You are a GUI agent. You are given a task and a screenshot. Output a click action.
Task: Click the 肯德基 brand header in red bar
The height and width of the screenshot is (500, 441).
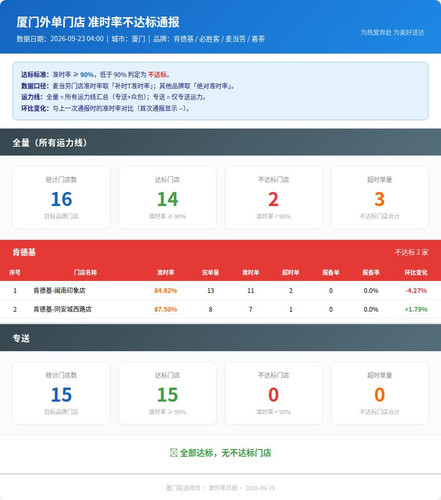[24, 252]
